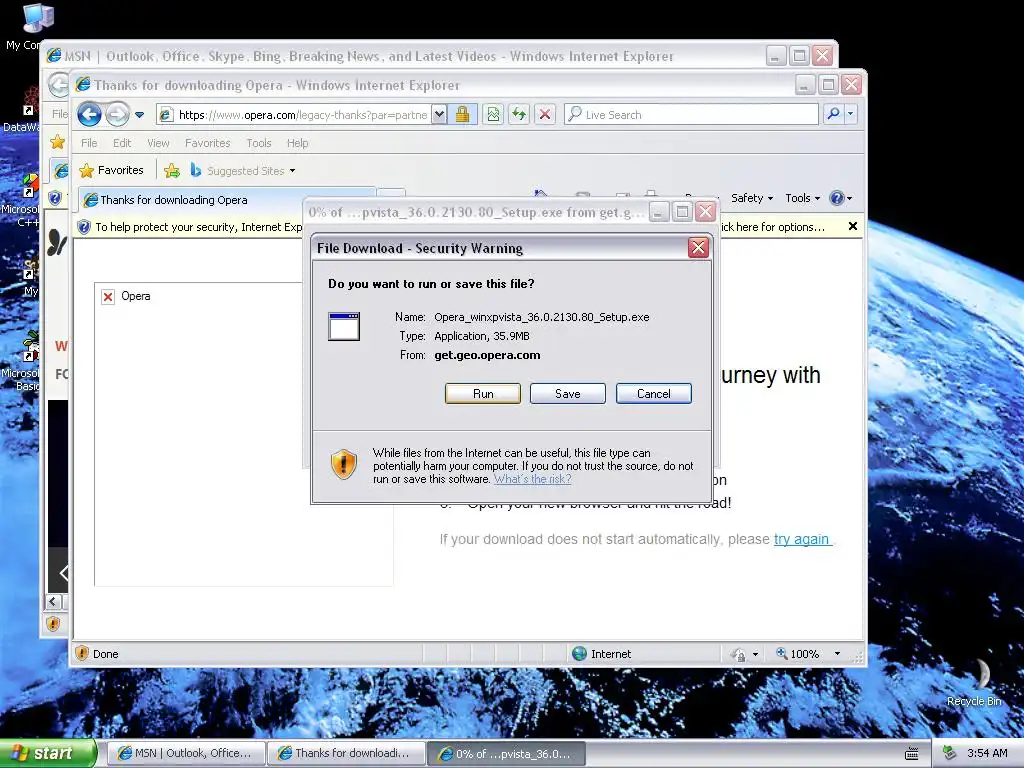Screen dimensions: 1024x768
Task: Cancel the Opera setup file download
Action: [654, 394]
